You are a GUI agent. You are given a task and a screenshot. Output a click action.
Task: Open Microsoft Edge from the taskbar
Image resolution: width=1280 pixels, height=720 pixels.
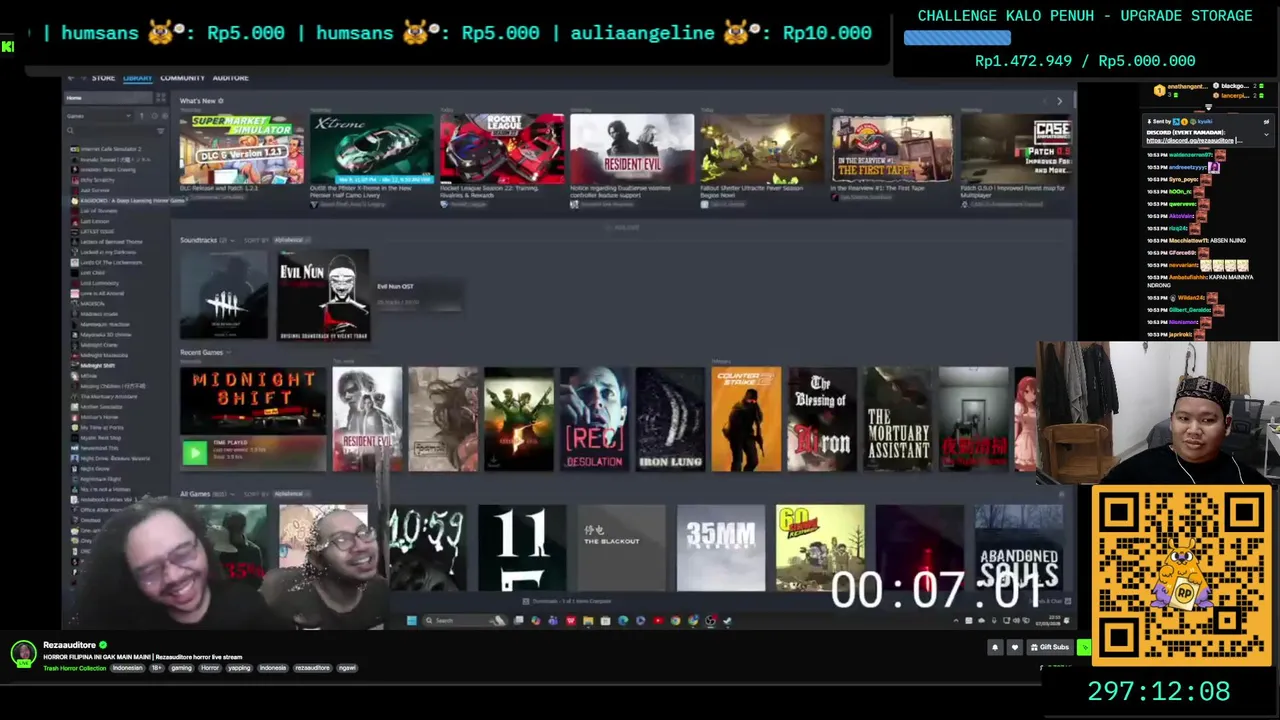click(x=623, y=620)
